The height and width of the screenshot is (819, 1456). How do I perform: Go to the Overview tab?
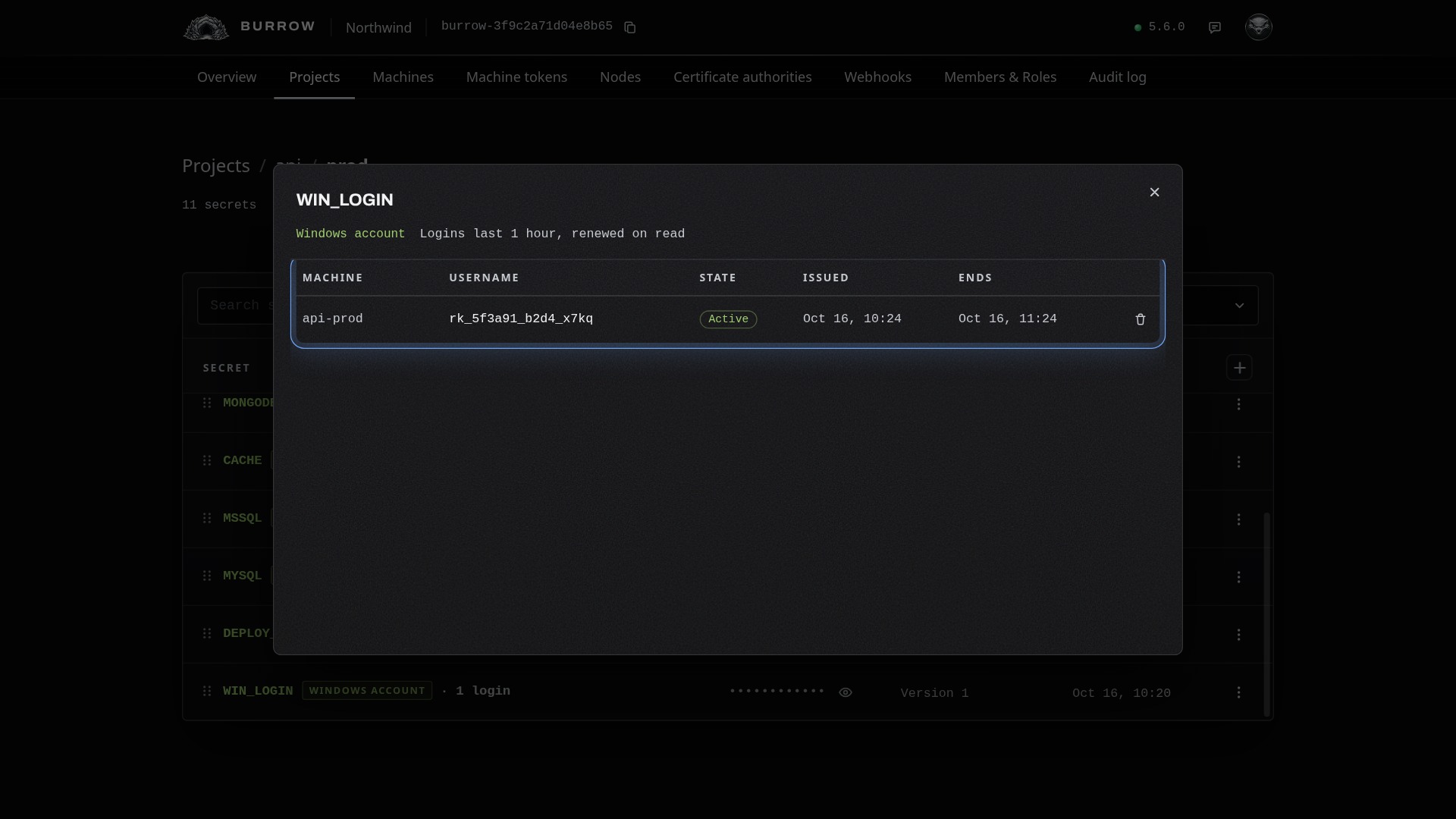(x=227, y=77)
